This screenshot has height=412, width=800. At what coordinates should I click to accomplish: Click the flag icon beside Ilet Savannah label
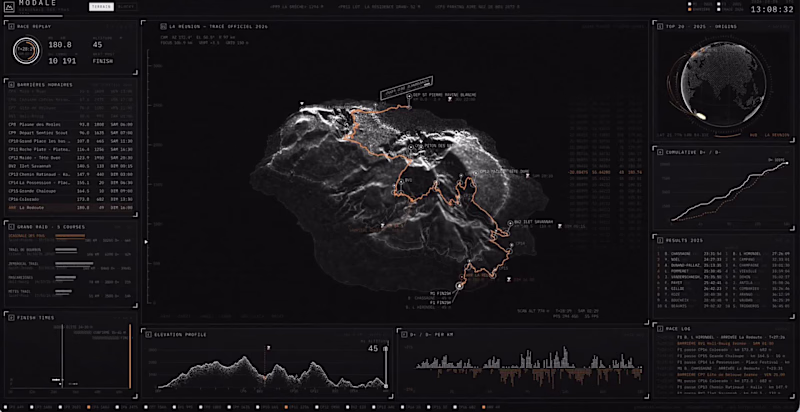click(x=561, y=226)
